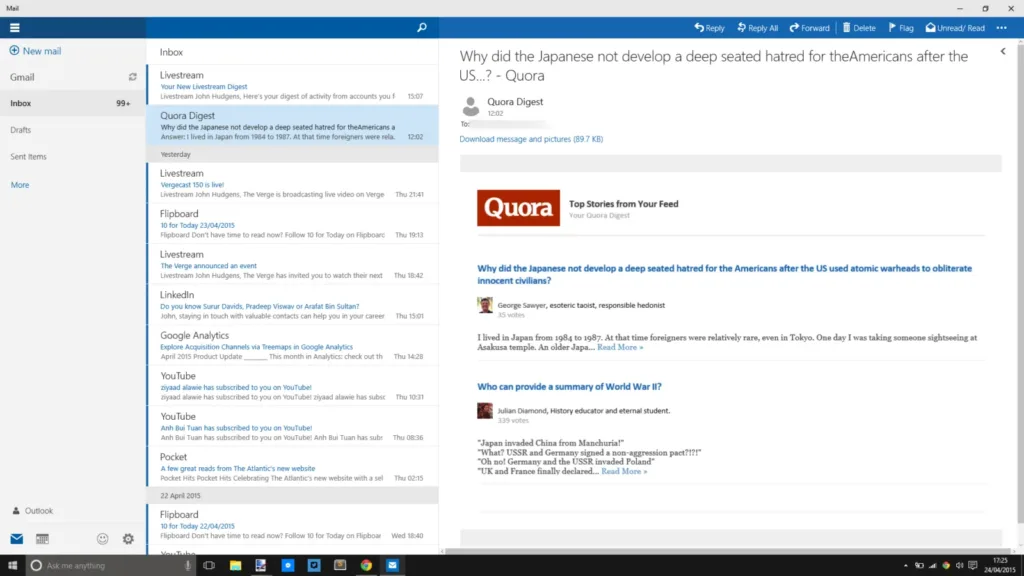
Task: Switch to the Outlook account
Action: click(33, 511)
